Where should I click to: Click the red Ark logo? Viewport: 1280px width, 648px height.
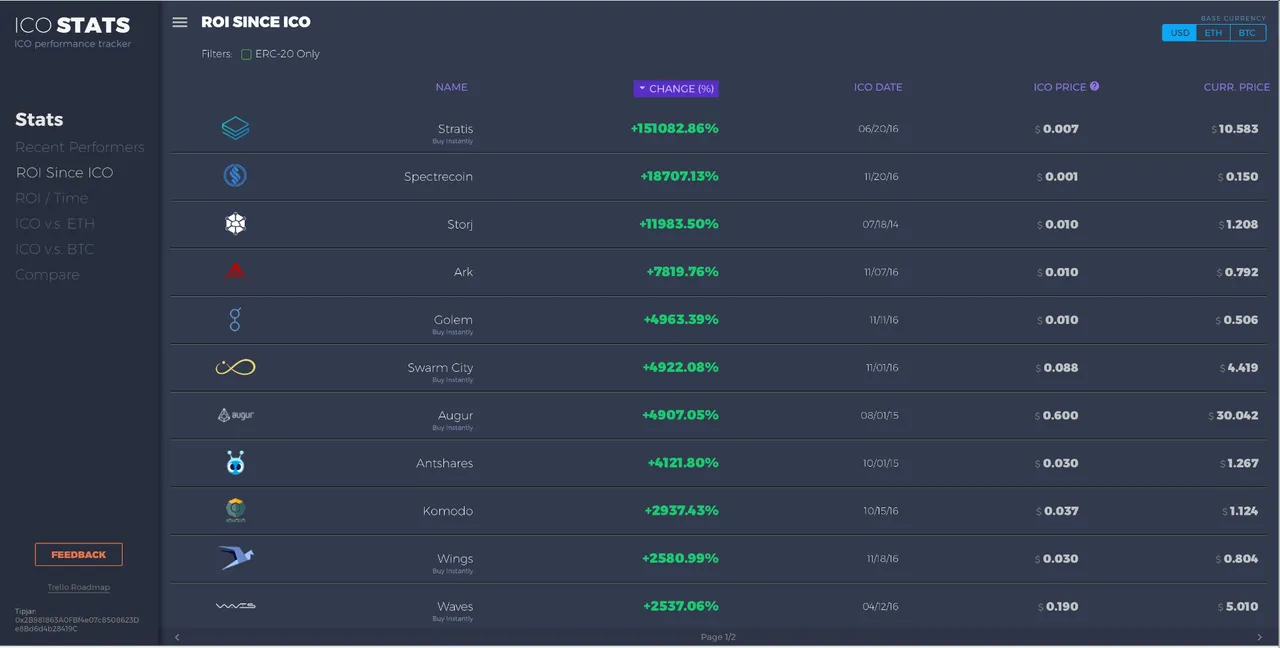click(x=235, y=271)
